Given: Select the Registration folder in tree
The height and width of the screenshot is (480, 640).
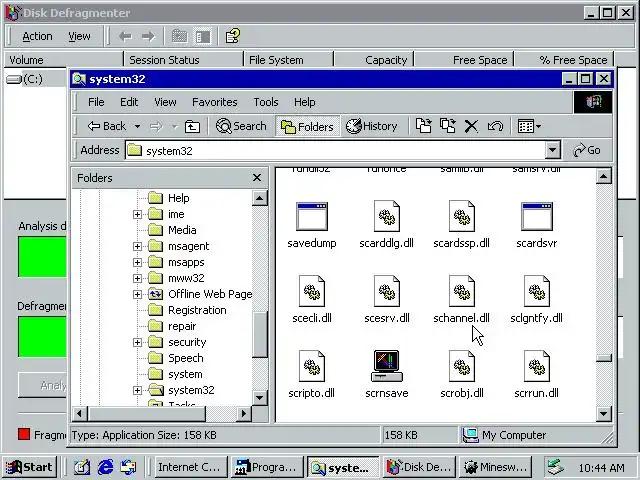Looking at the screenshot, I should (x=197, y=310).
